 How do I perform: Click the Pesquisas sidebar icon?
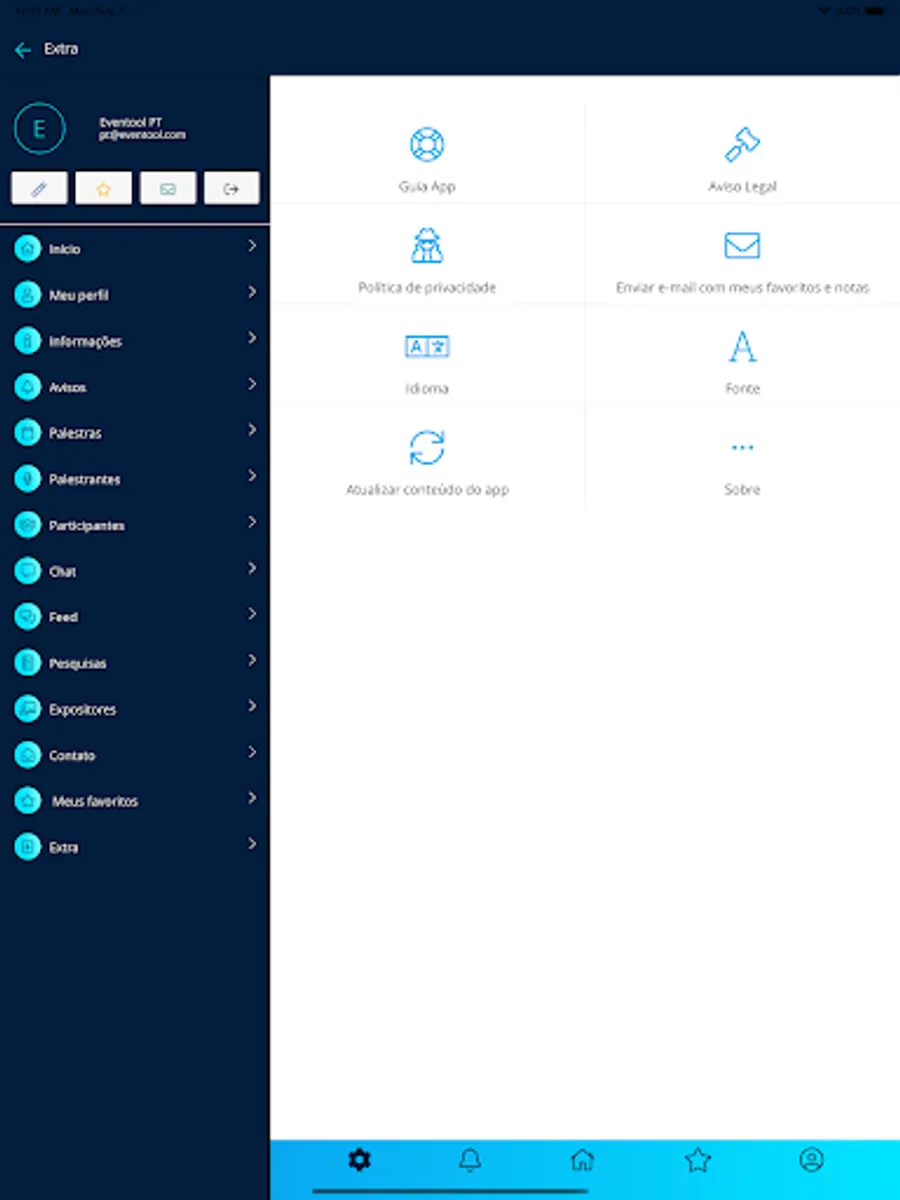tap(27, 663)
